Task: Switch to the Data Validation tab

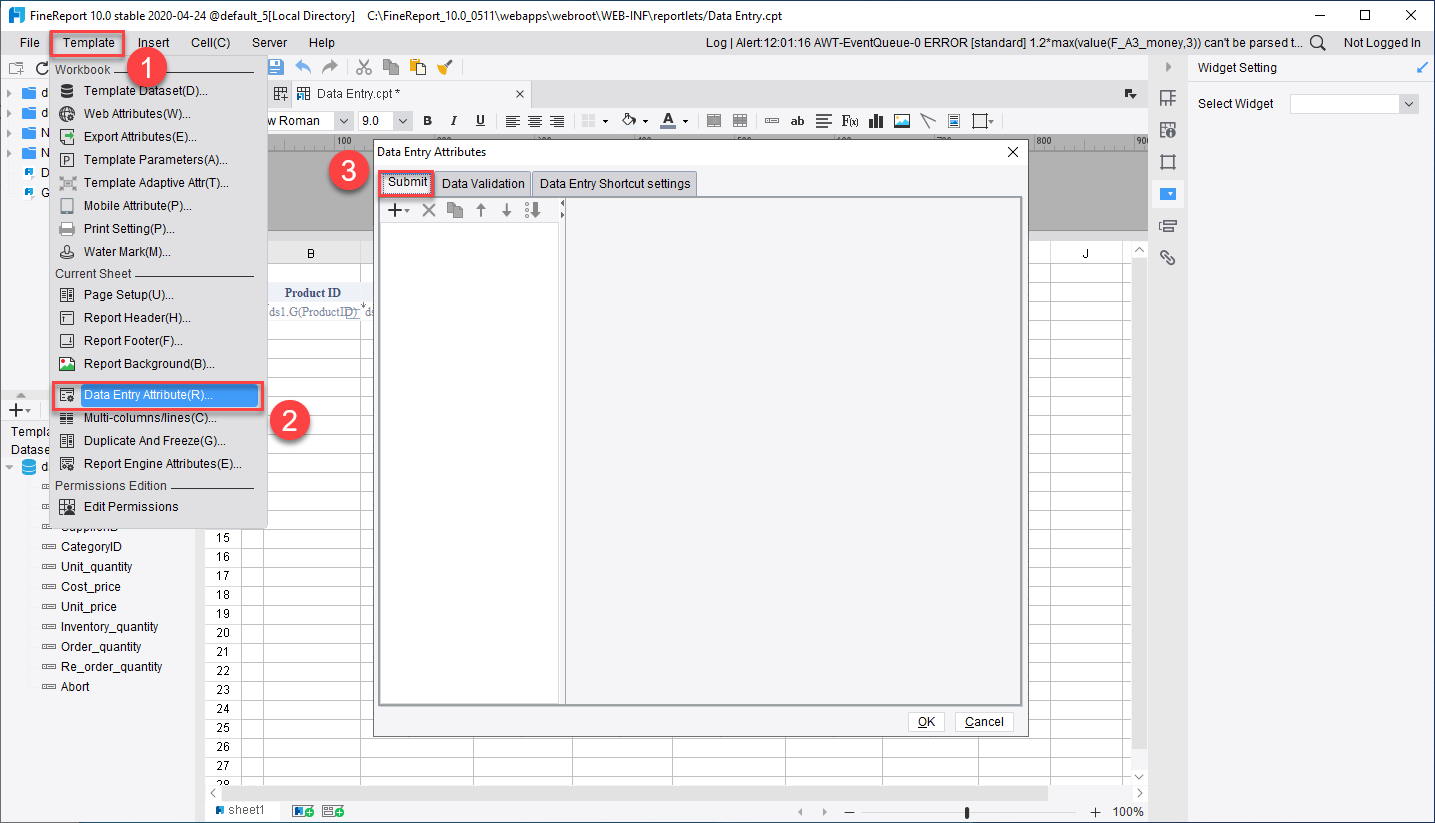Action: (483, 183)
